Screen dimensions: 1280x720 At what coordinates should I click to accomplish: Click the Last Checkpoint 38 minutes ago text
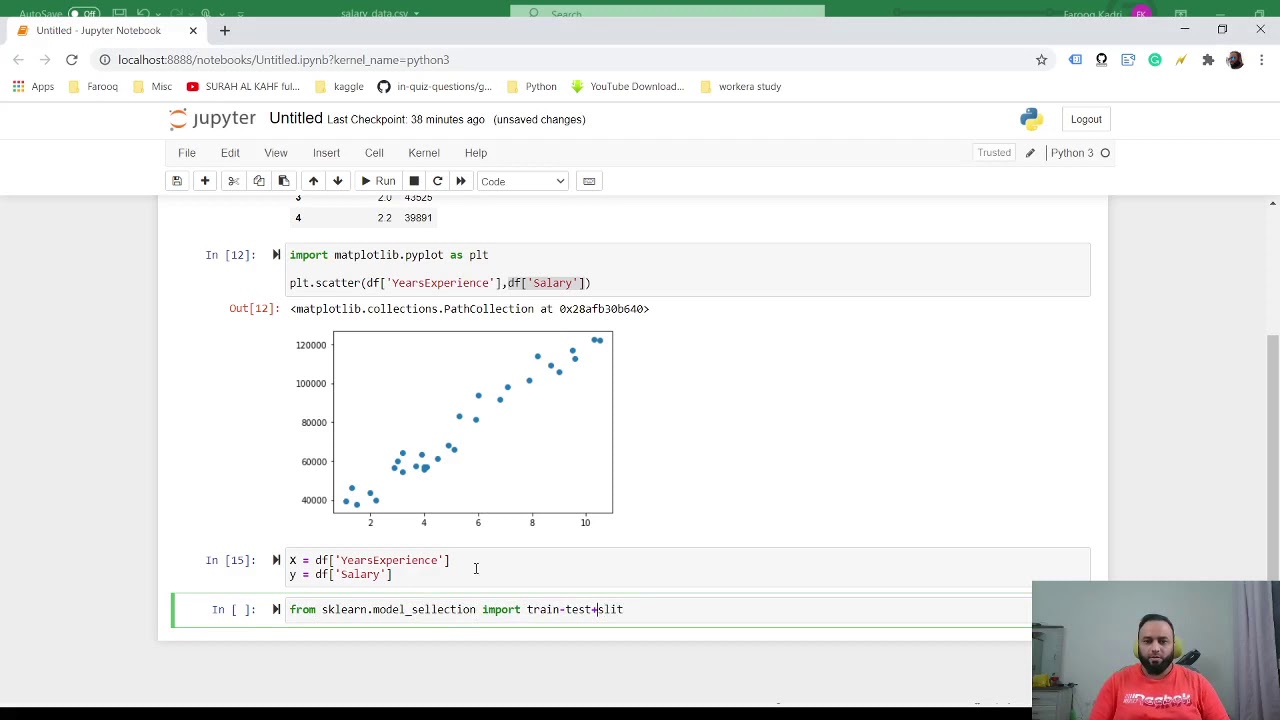tap(406, 119)
